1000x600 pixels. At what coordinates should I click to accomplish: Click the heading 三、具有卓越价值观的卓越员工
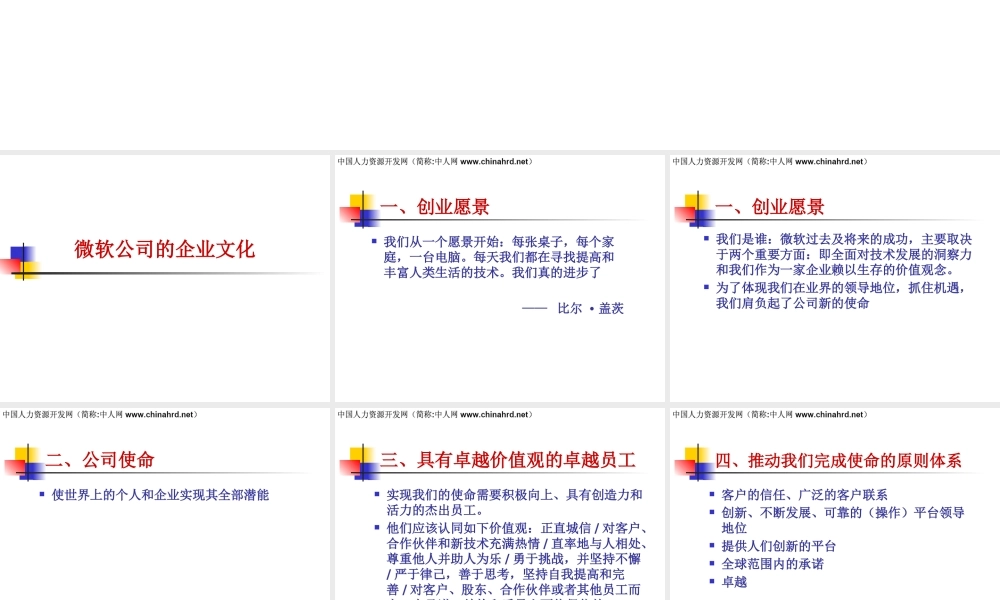tap(508, 460)
